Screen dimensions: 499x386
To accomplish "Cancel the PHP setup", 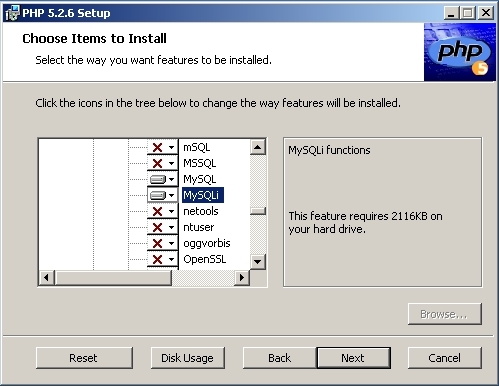I will coord(445,358).
